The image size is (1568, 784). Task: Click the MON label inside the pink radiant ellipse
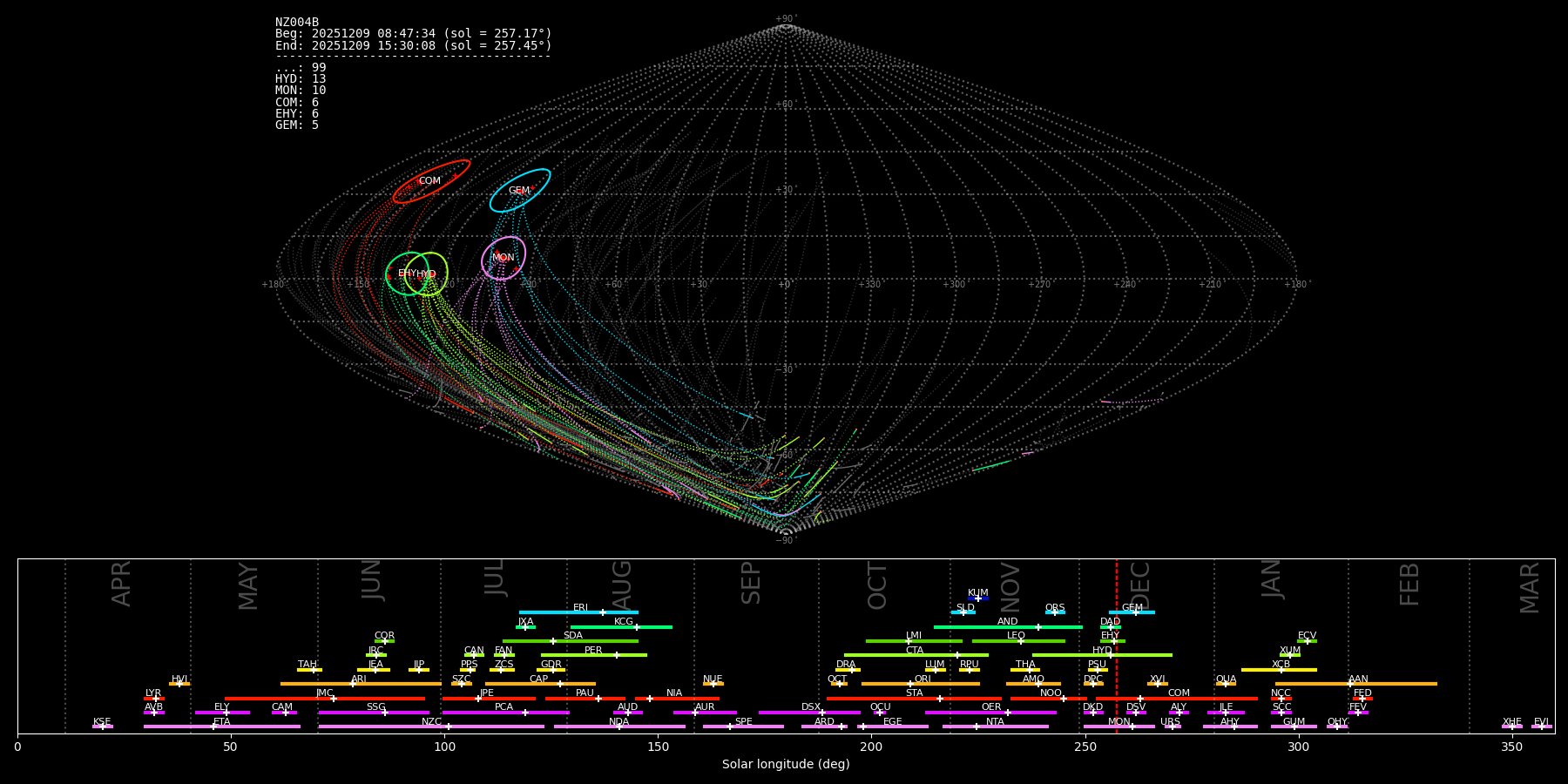504,258
